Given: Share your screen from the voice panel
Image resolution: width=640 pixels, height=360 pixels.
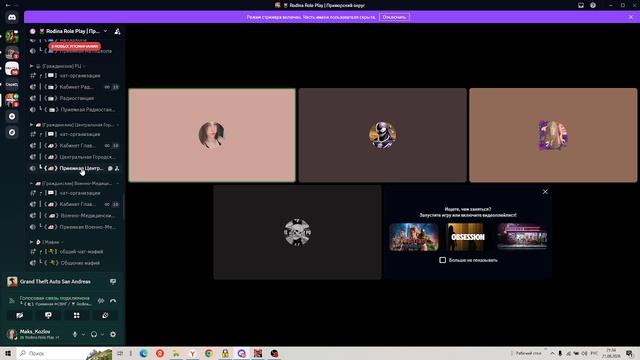Looking at the screenshot, I should [x=48, y=316].
